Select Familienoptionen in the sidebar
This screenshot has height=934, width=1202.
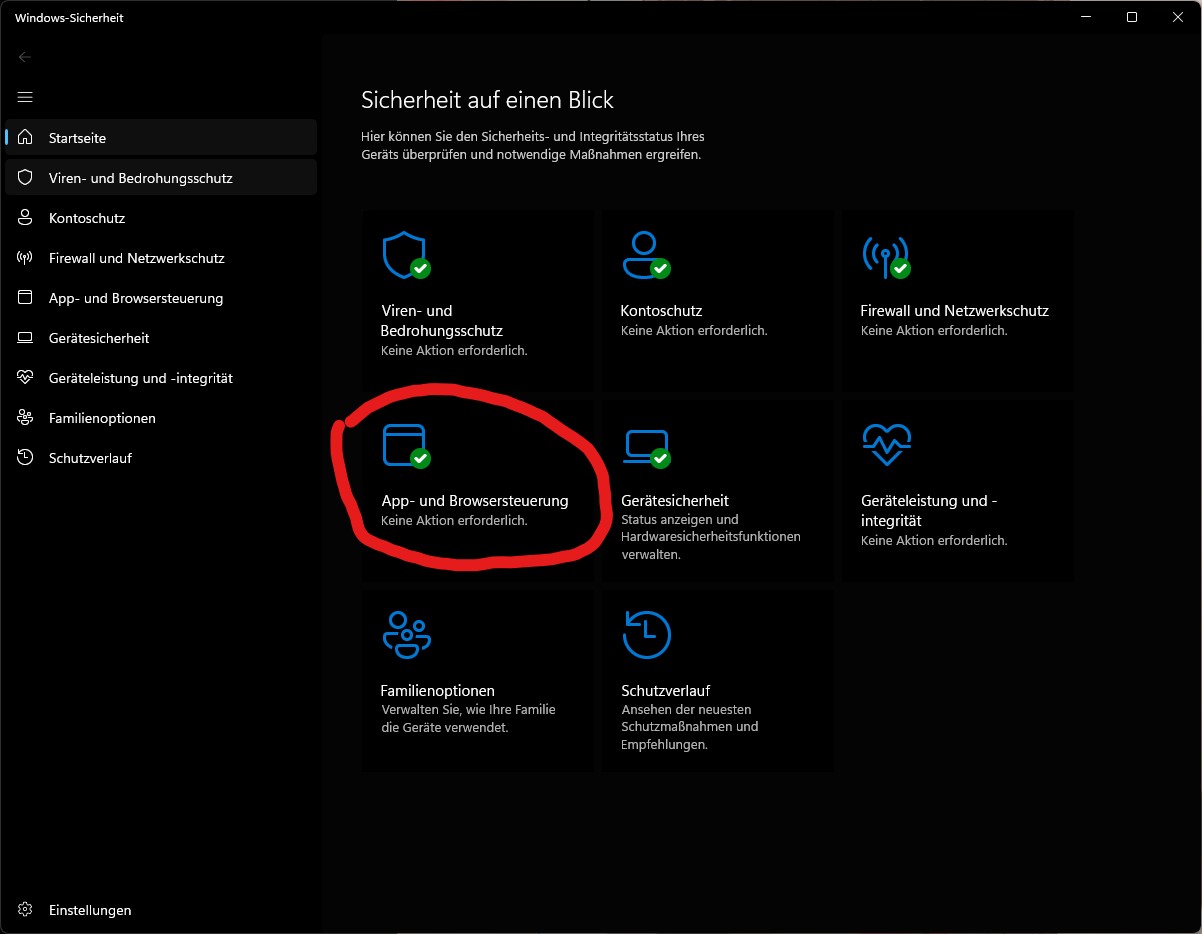[x=161, y=417]
